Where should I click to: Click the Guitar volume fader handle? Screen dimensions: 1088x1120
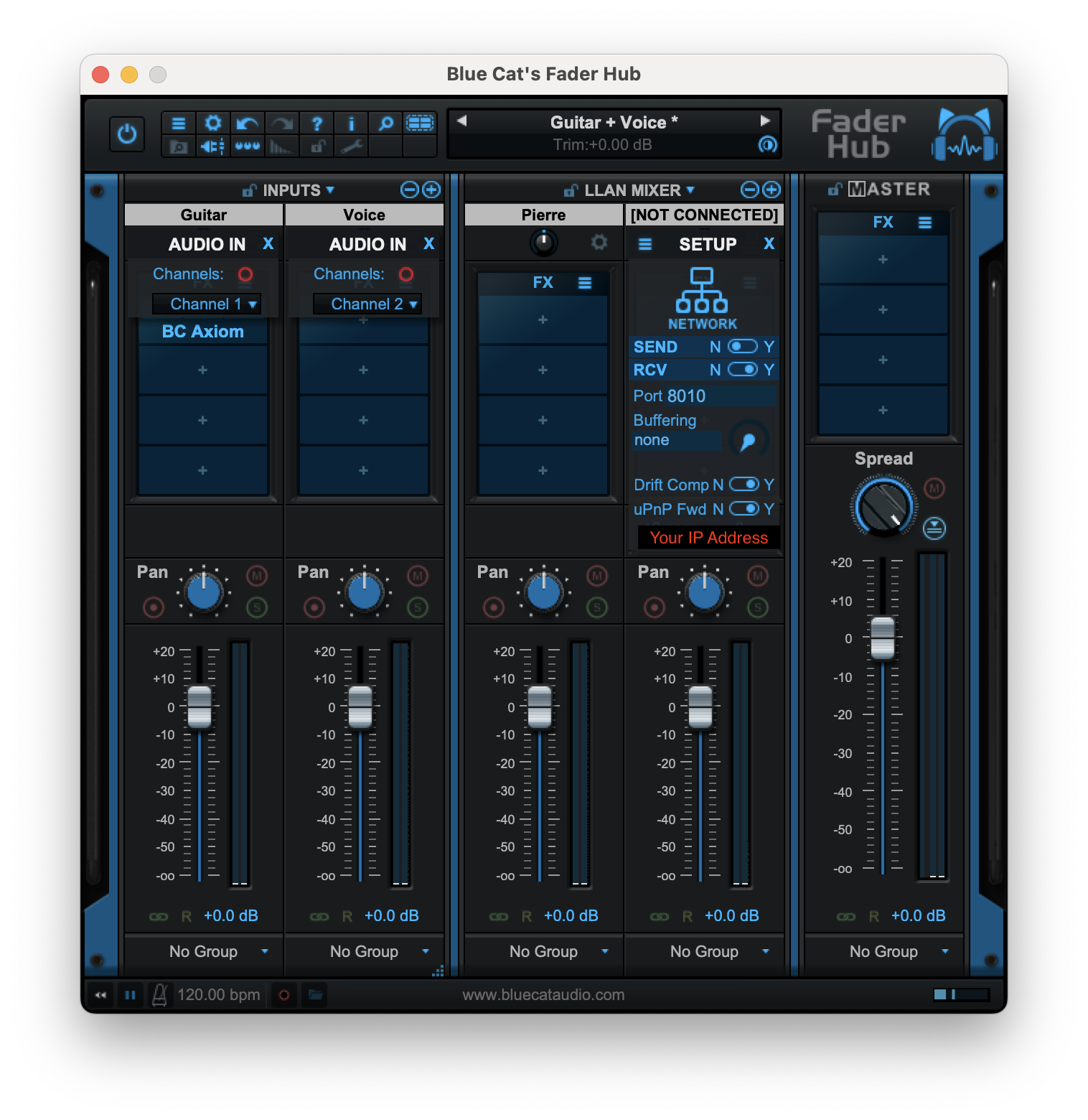click(200, 707)
